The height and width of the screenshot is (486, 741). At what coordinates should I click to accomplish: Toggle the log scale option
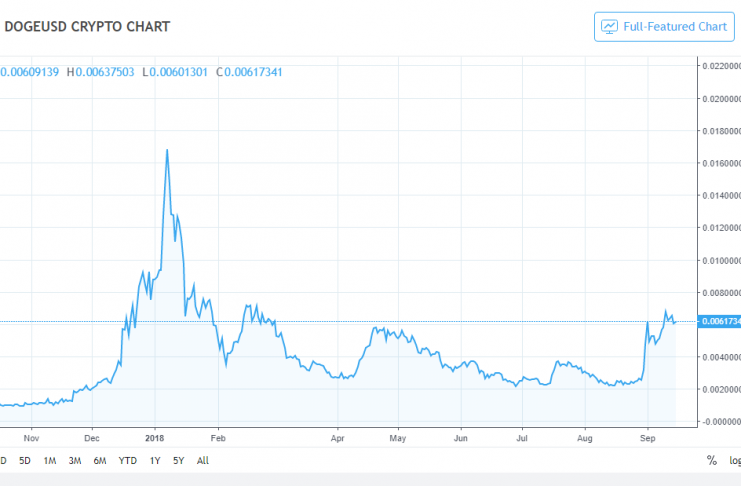pos(735,460)
